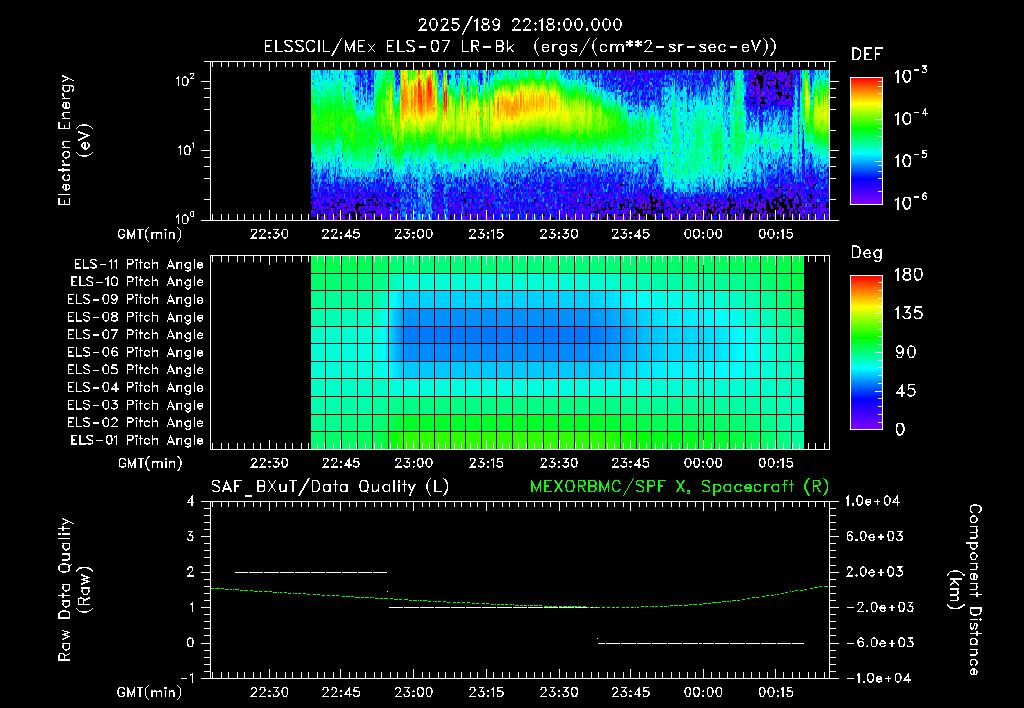The width and height of the screenshot is (1024, 708).
Task: Click the 'Raw Data Quality (Raw)' axis label
Action: (74, 590)
